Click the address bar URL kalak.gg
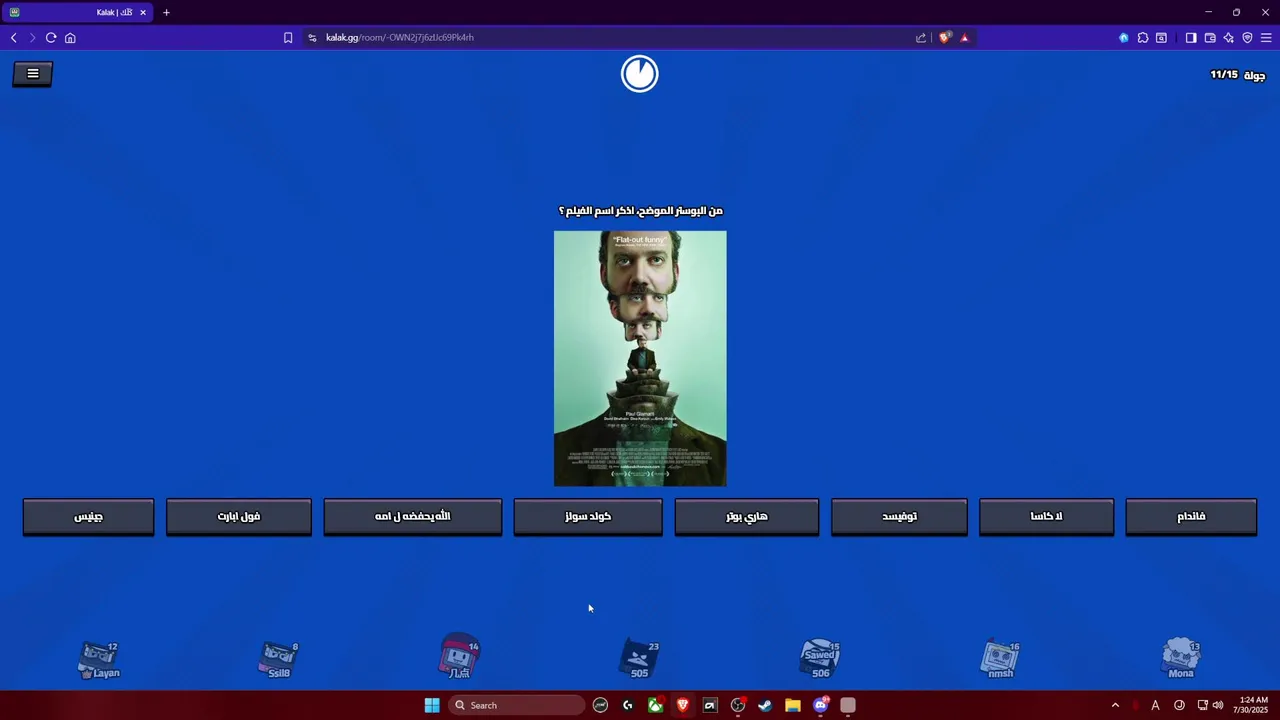1280x720 pixels. [x=400, y=38]
